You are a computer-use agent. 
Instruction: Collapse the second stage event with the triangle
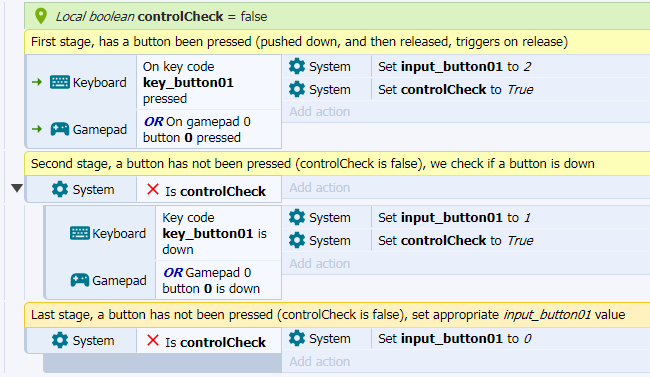17,188
